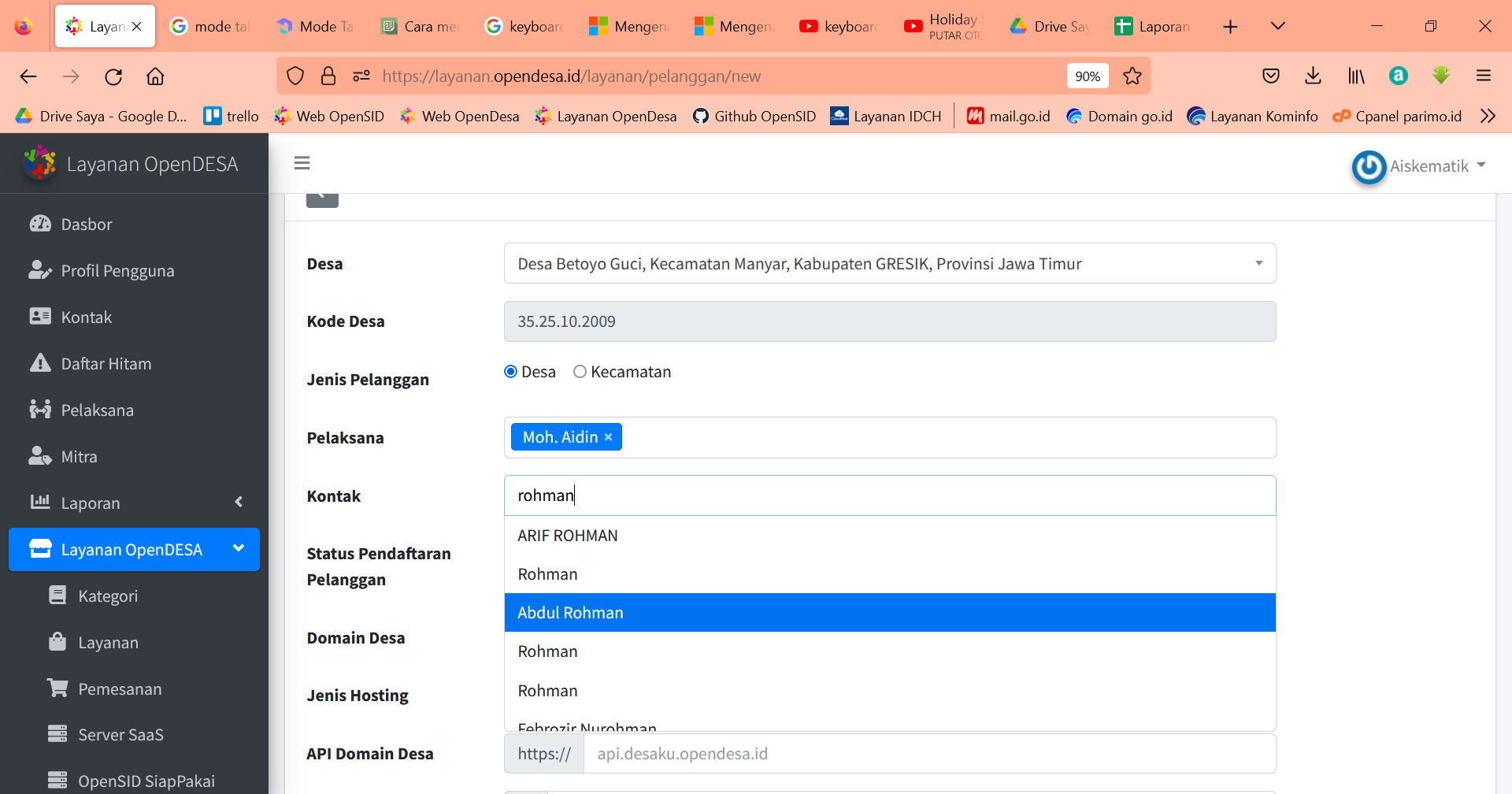Viewport: 1512px width, 794px height.
Task: Select the Kecamatan radio button
Action: (580, 371)
